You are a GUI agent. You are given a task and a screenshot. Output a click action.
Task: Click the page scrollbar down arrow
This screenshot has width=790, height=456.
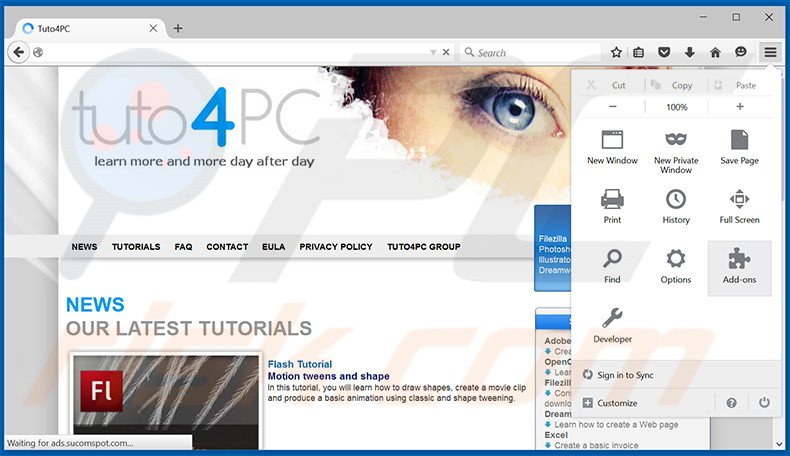pyautogui.click(x=779, y=444)
